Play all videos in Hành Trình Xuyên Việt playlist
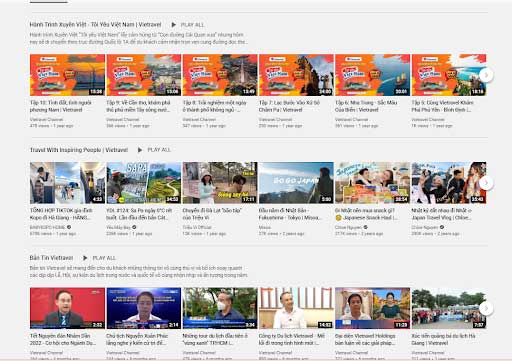 [x=188, y=25]
